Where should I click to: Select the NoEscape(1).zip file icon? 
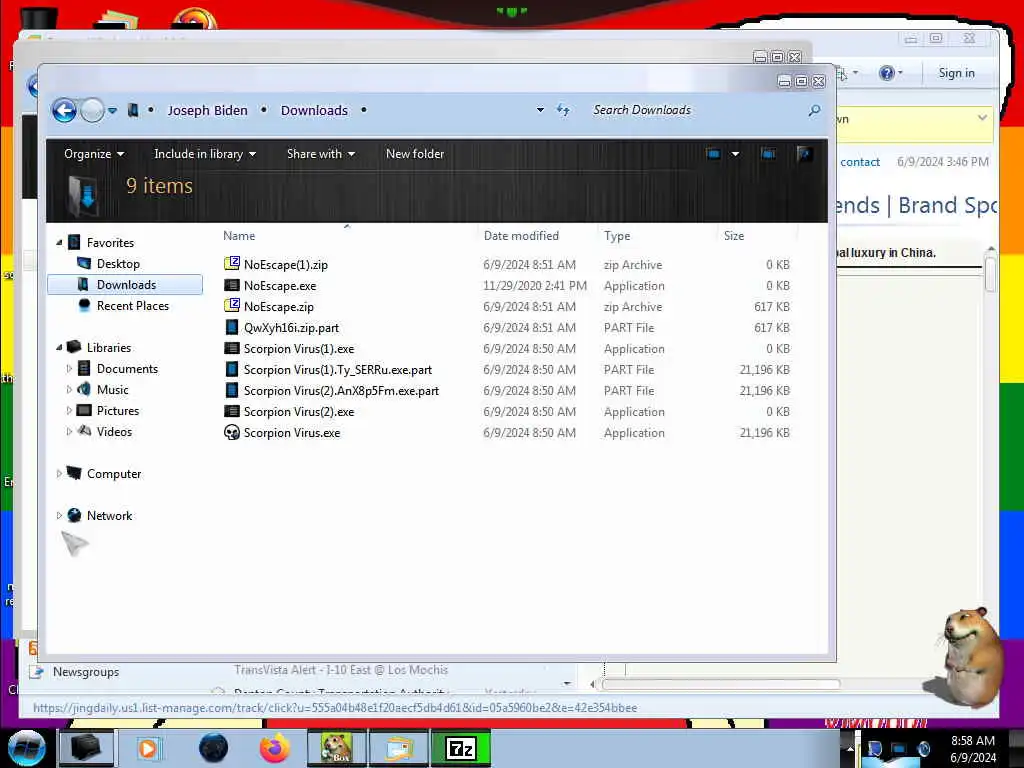(x=232, y=264)
